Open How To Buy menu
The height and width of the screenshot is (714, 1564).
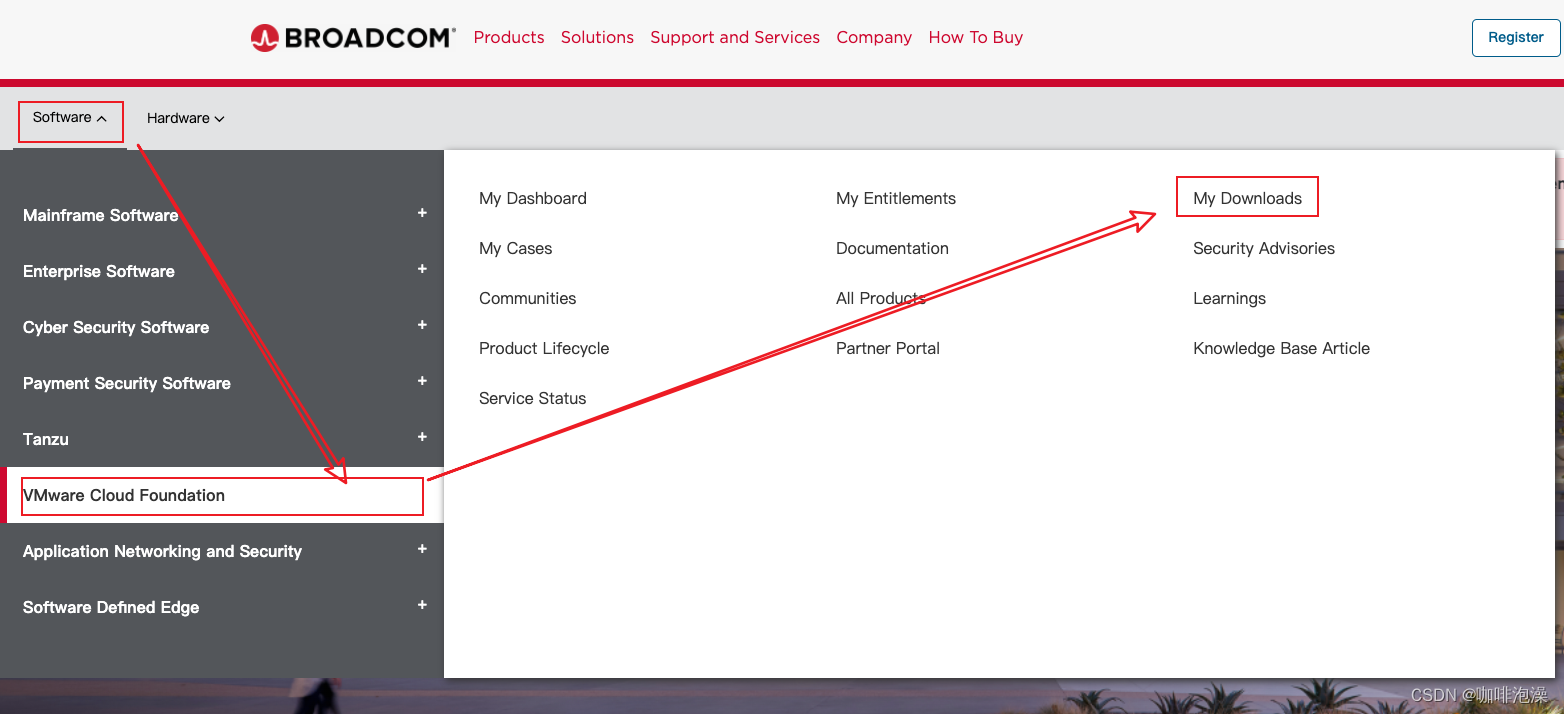[976, 37]
